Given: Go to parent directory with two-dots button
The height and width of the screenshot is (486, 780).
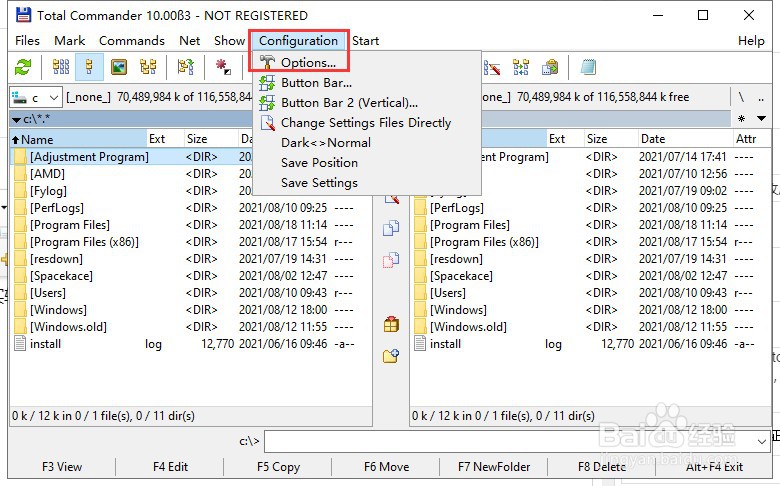Looking at the screenshot, I should point(761,97).
